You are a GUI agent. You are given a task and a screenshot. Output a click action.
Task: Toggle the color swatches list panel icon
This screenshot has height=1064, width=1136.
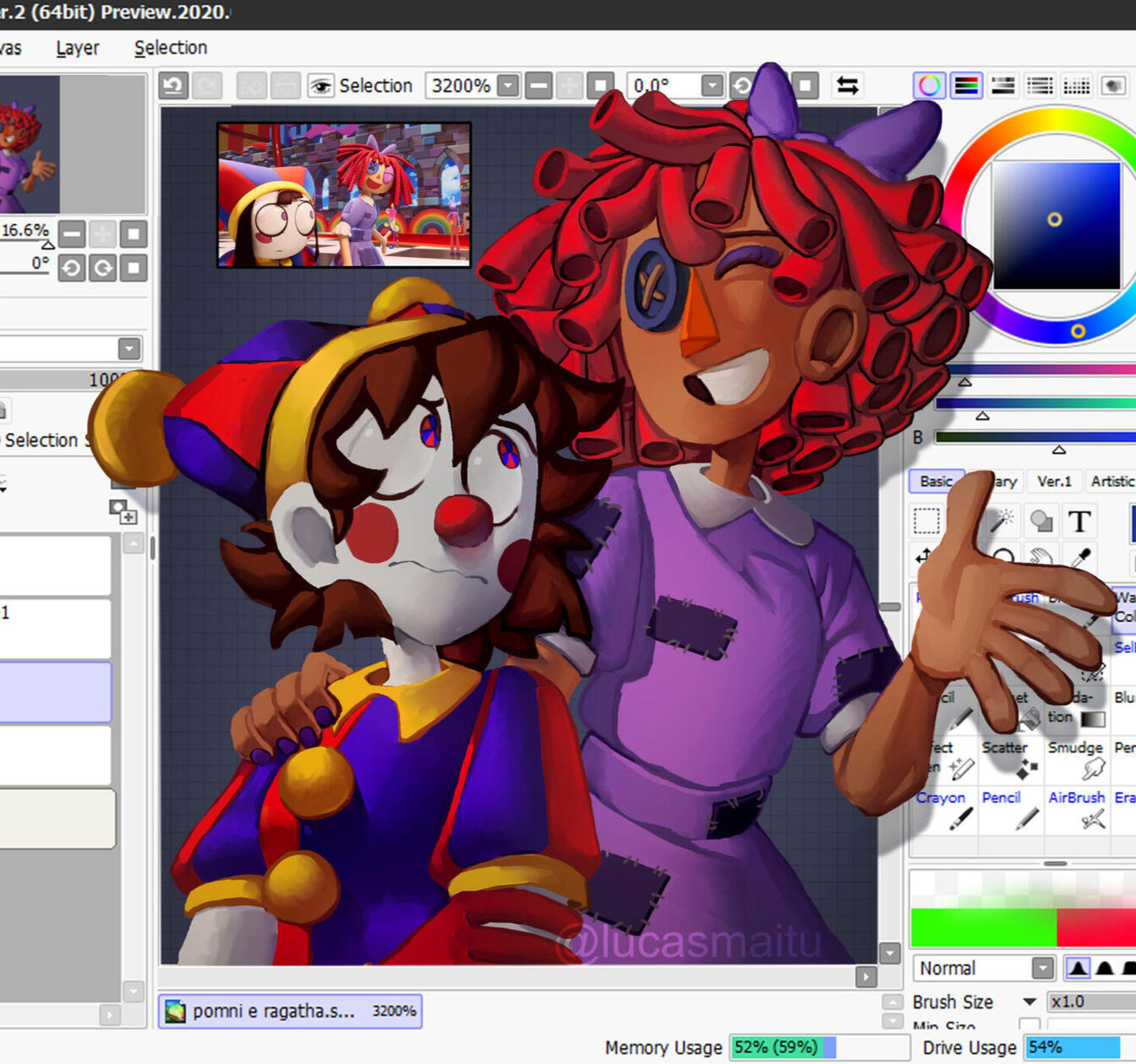click(x=1040, y=85)
